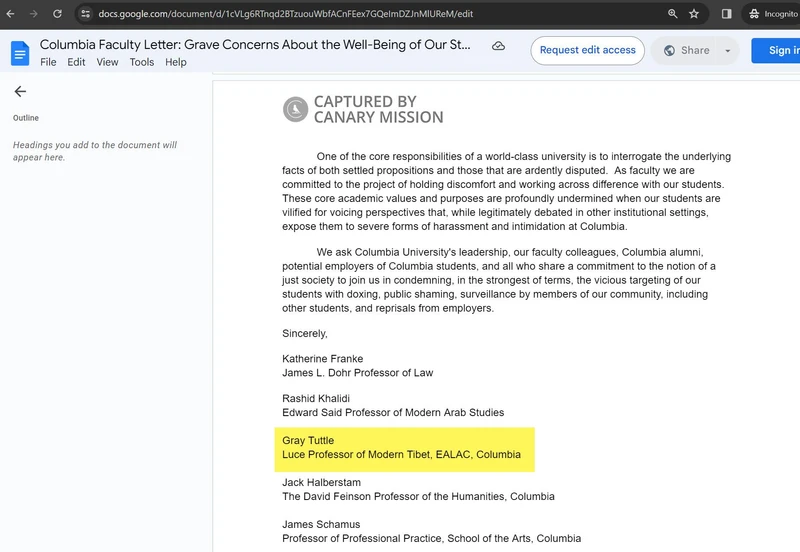
Task: Click the cloud document status icon
Action: [498, 46]
